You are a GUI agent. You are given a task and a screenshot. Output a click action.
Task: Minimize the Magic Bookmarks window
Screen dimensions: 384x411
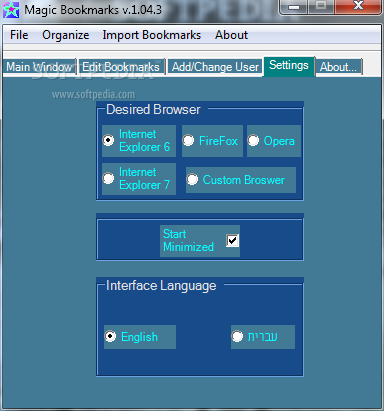(294, 7)
